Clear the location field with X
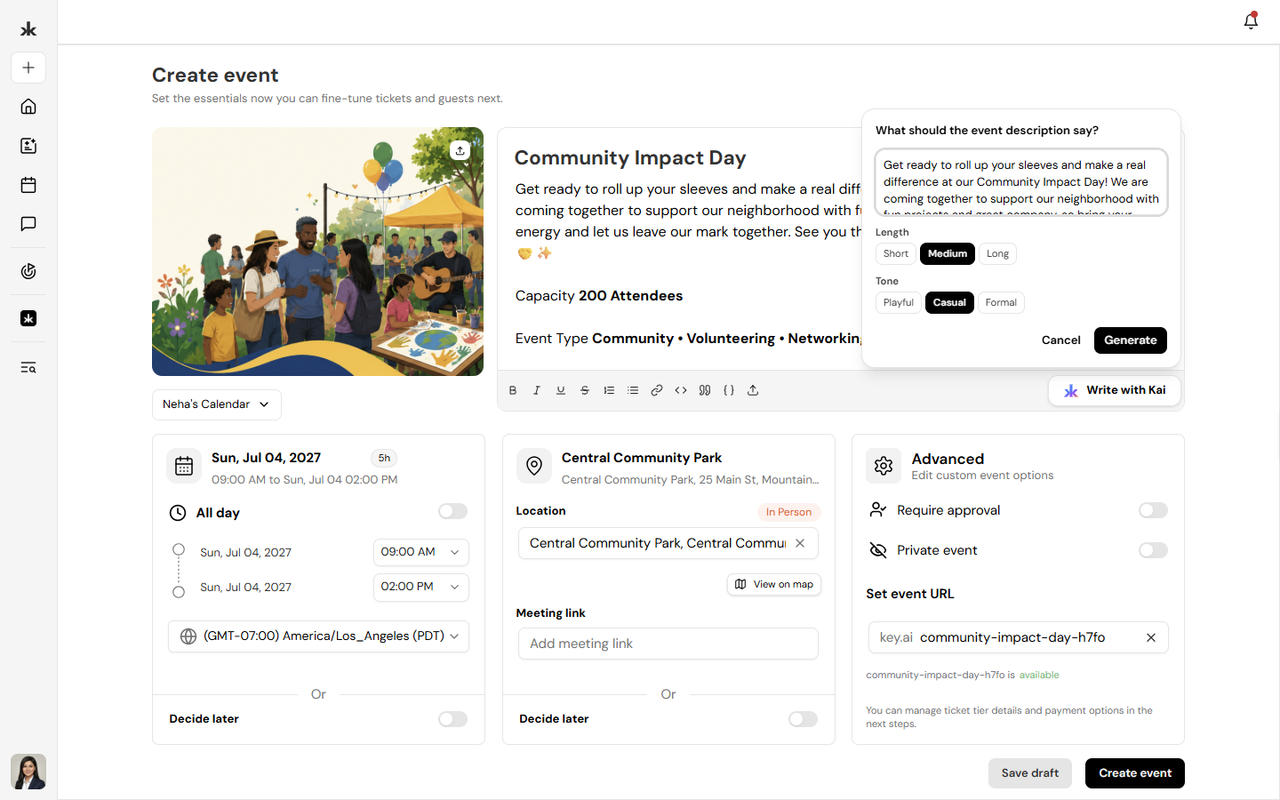This screenshot has height=800, width=1280. [x=800, y=543]
